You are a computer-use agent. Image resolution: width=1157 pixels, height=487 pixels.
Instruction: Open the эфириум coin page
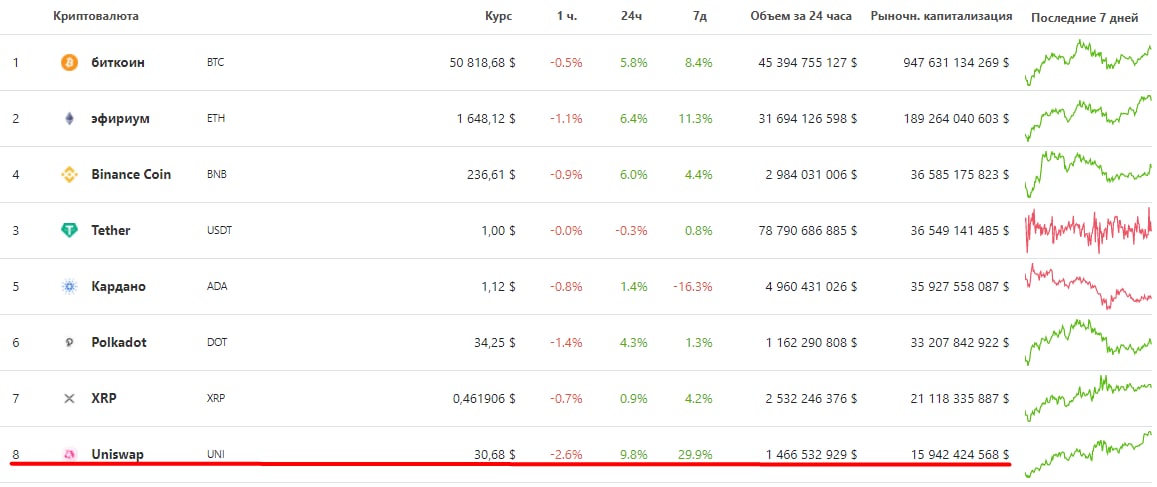point(120,119)
